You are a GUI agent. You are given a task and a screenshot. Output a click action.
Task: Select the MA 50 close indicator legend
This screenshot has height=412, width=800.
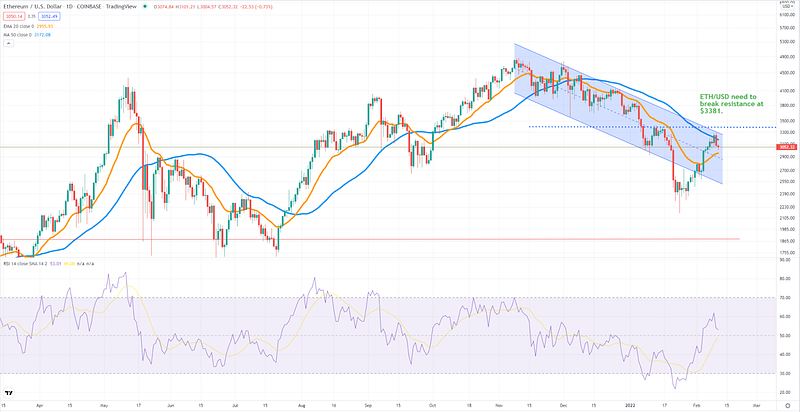click(x=16, y=35)
